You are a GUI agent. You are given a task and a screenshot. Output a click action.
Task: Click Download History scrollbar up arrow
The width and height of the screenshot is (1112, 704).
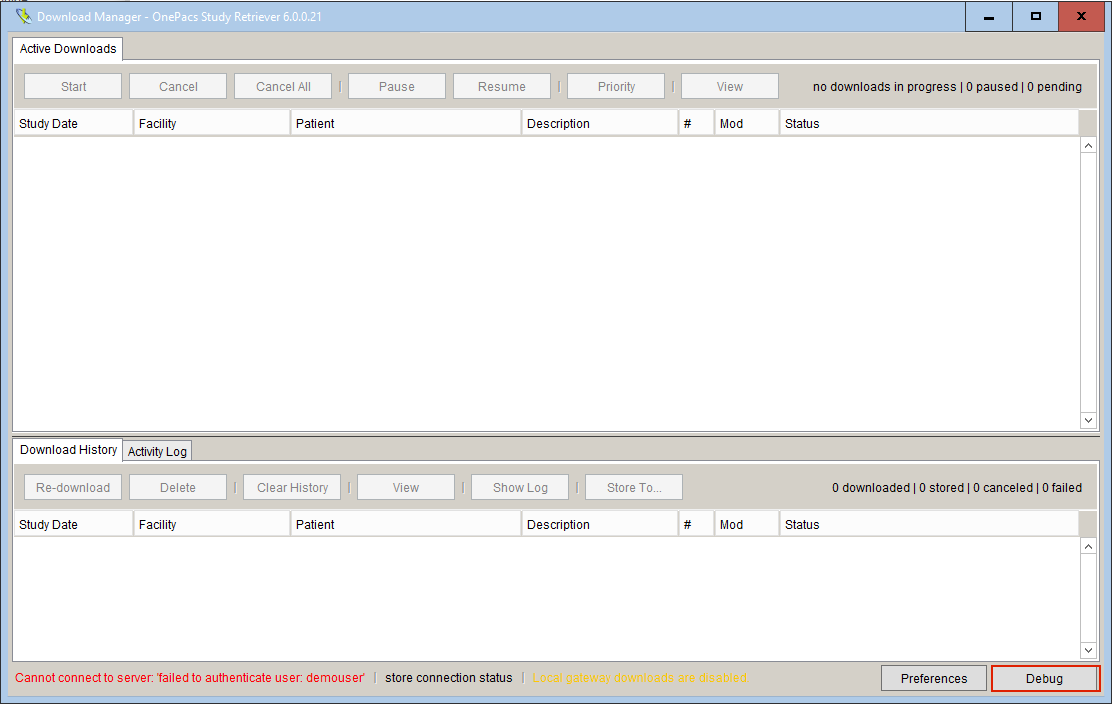pos(1089,546)
